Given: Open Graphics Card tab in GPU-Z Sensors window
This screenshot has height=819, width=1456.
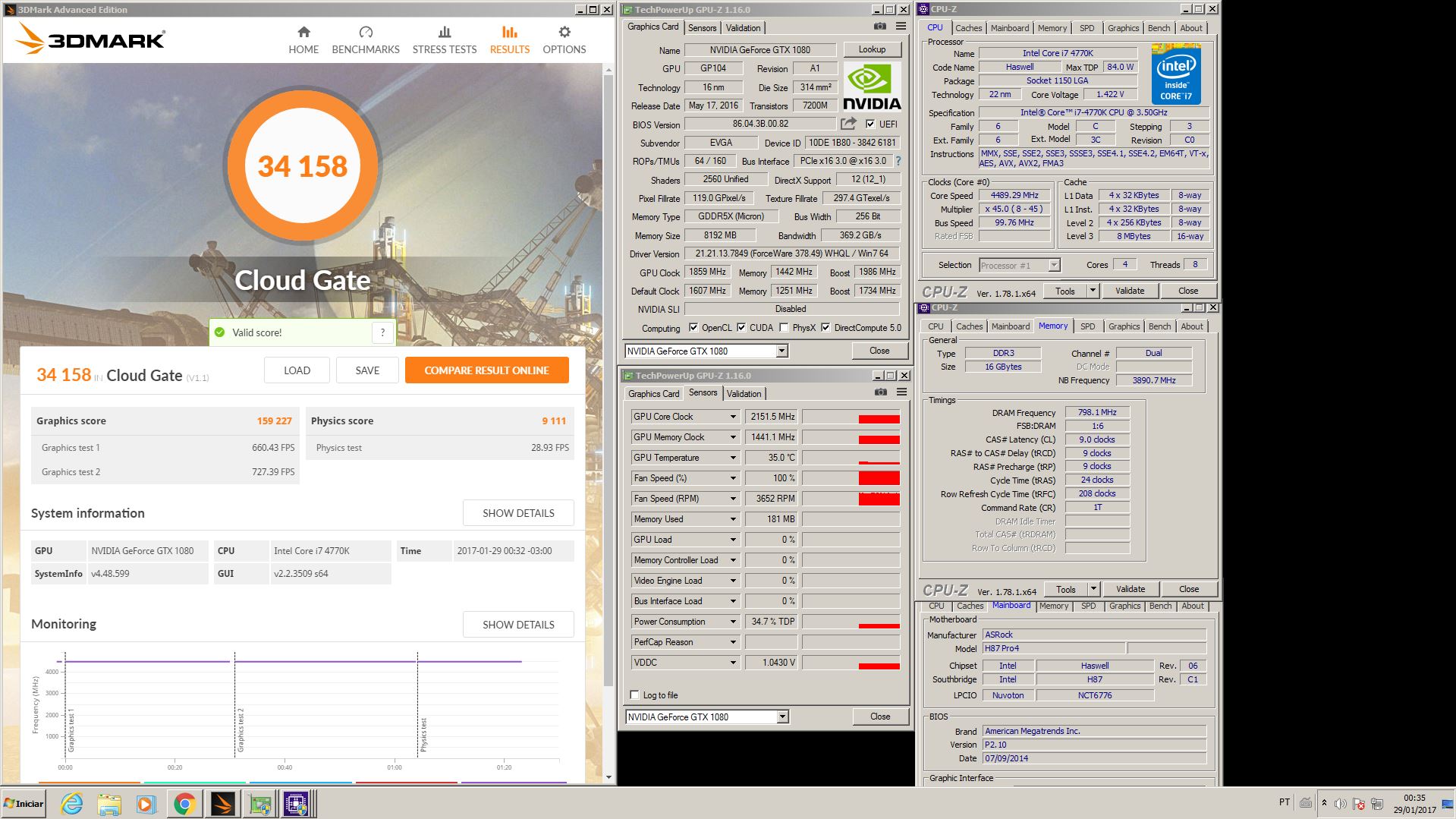Looking at the screenshot, I should pyautogui.click(x=654, y=394).
